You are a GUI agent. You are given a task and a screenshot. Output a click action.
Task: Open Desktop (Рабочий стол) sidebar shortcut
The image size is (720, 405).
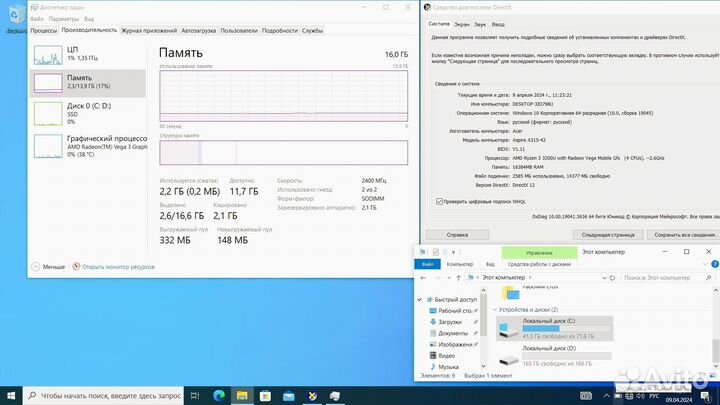455,311
